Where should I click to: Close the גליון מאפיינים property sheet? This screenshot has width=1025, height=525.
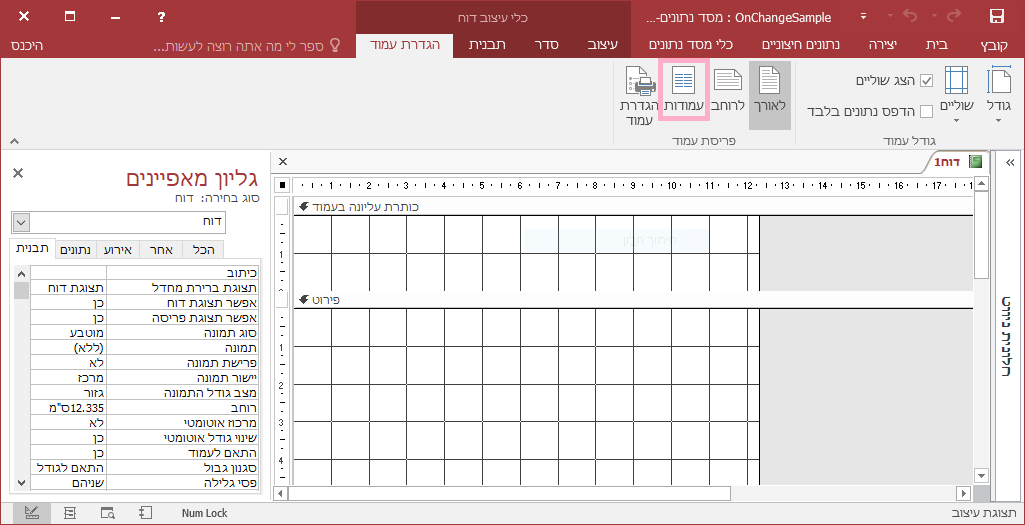coord(18,173)
